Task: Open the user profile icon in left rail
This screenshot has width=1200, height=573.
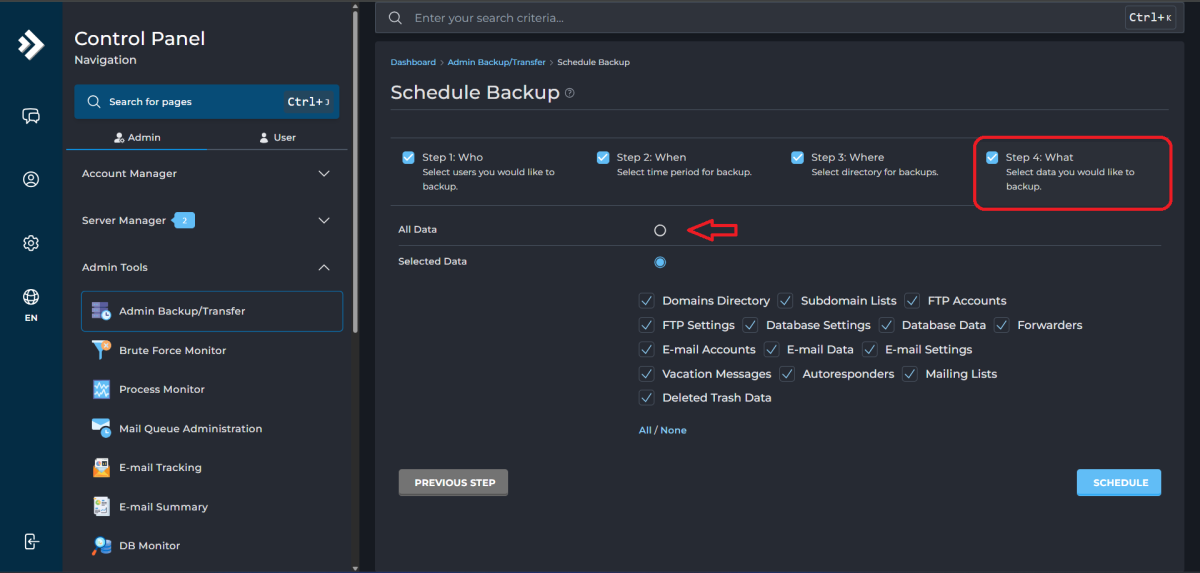Action: (x=31, y=180)
